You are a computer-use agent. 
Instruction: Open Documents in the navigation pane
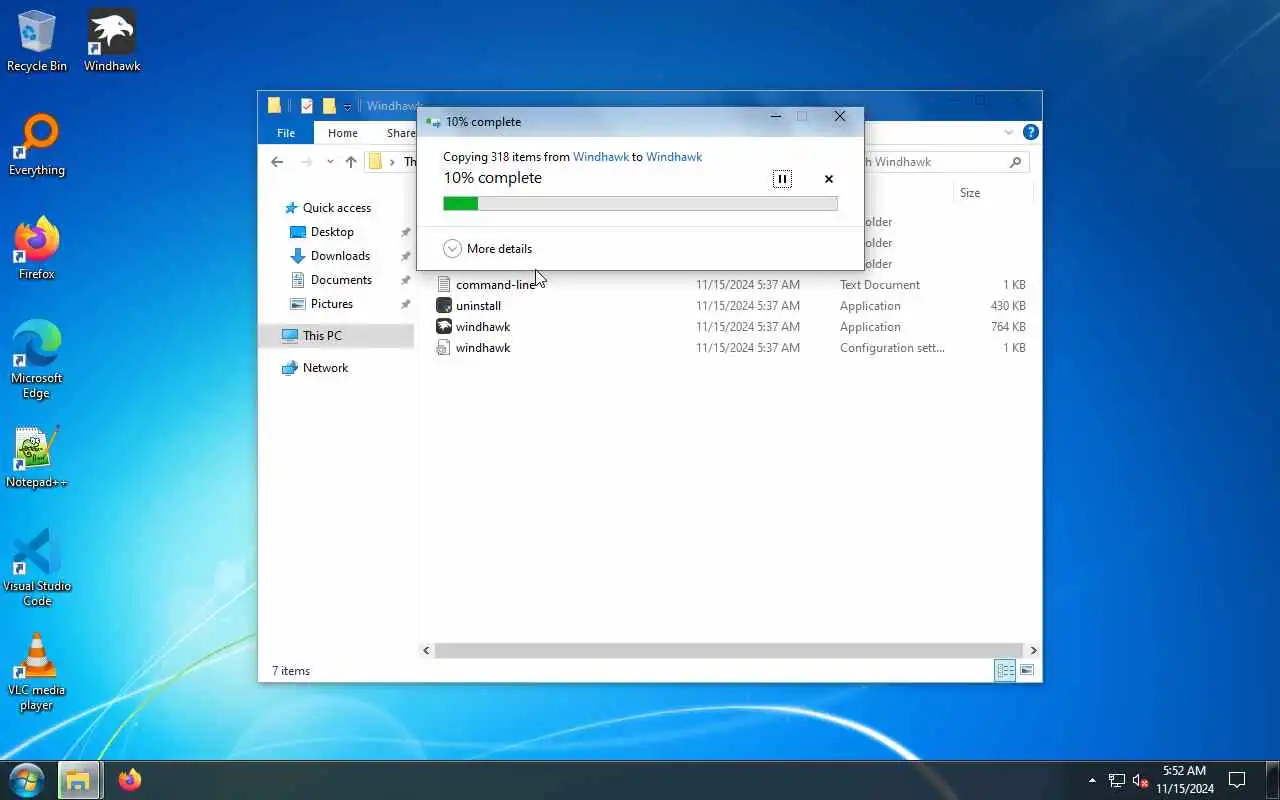341,280
